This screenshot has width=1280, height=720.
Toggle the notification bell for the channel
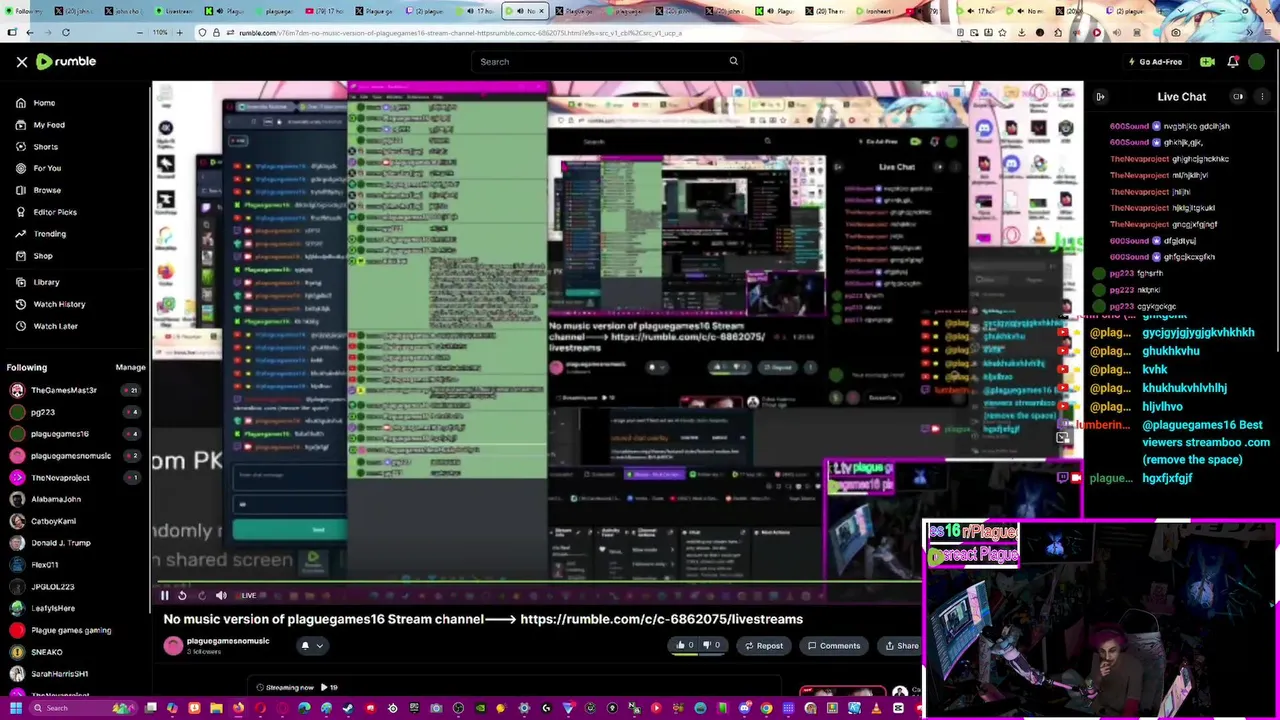(305, 646)
